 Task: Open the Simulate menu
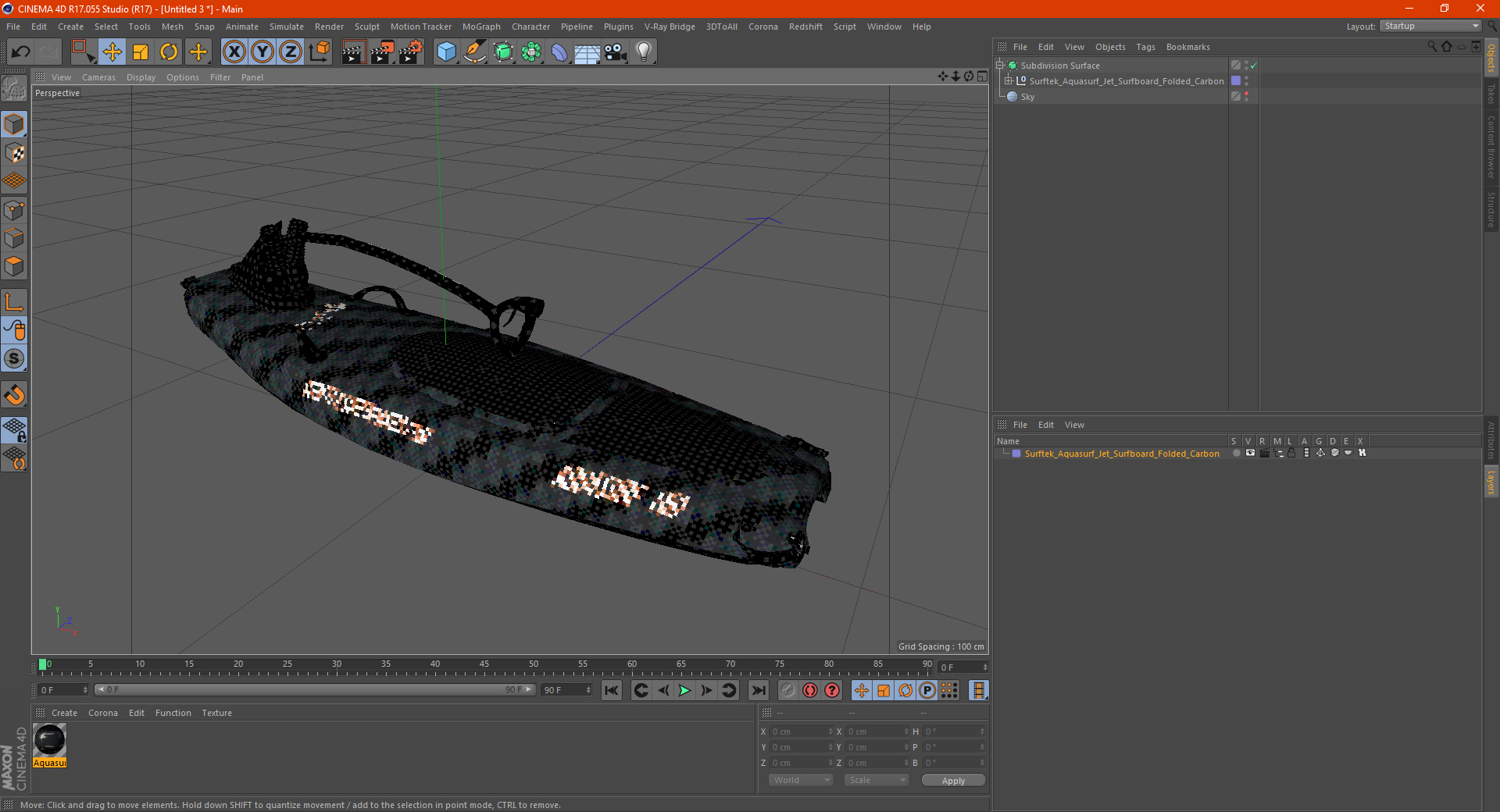[287, 27]
